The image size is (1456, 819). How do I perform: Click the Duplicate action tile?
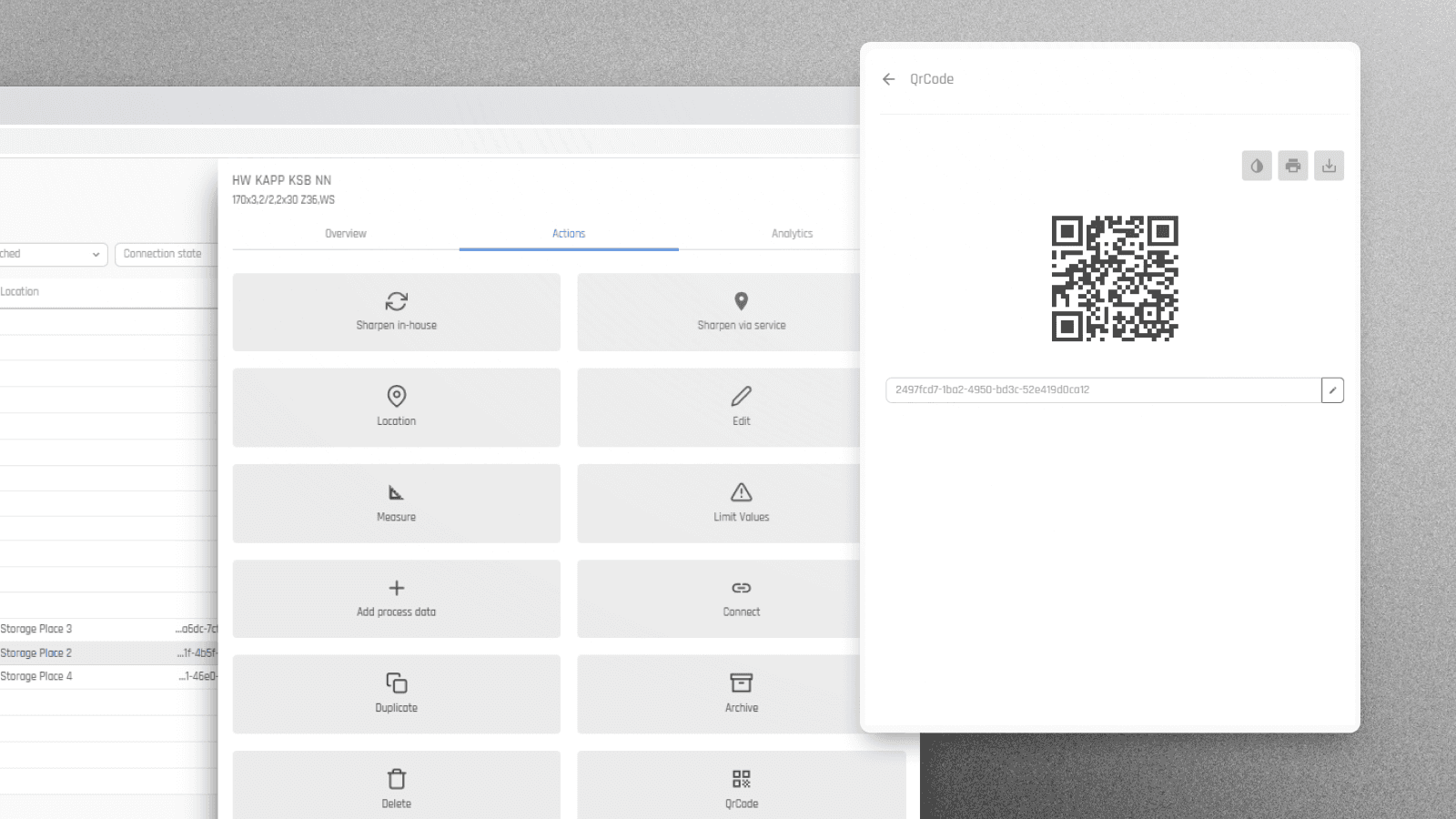[x=397, y=694]
